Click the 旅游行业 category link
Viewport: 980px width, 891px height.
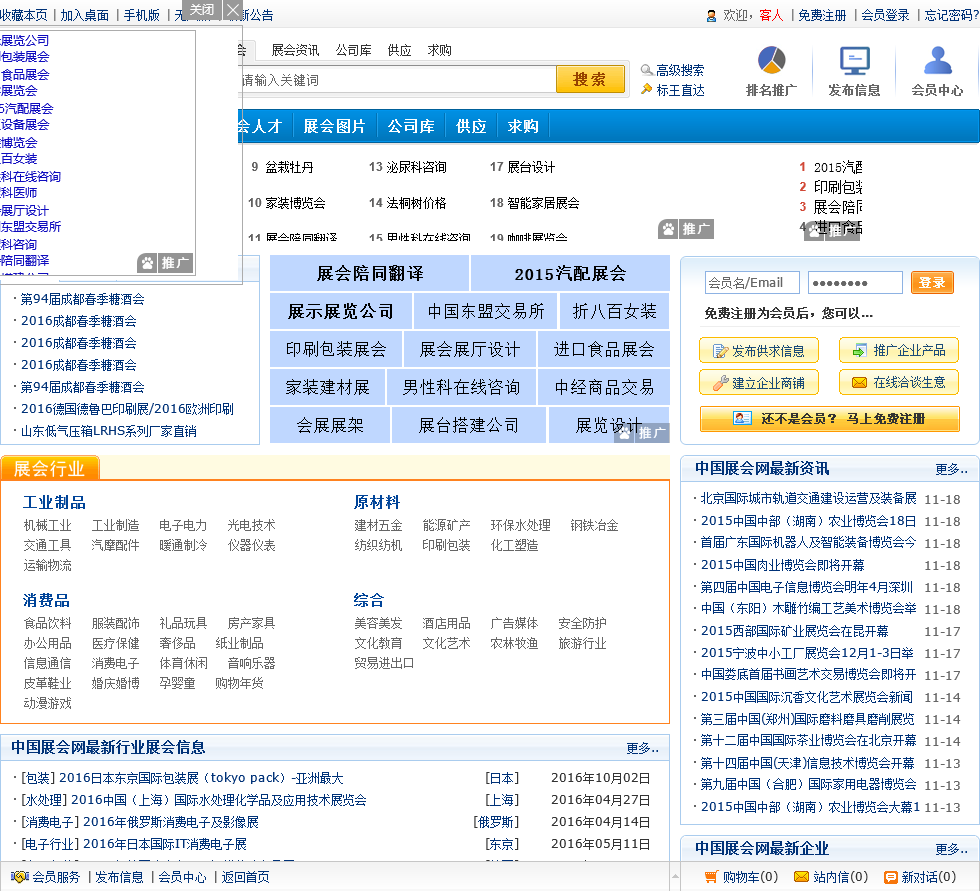582,643
